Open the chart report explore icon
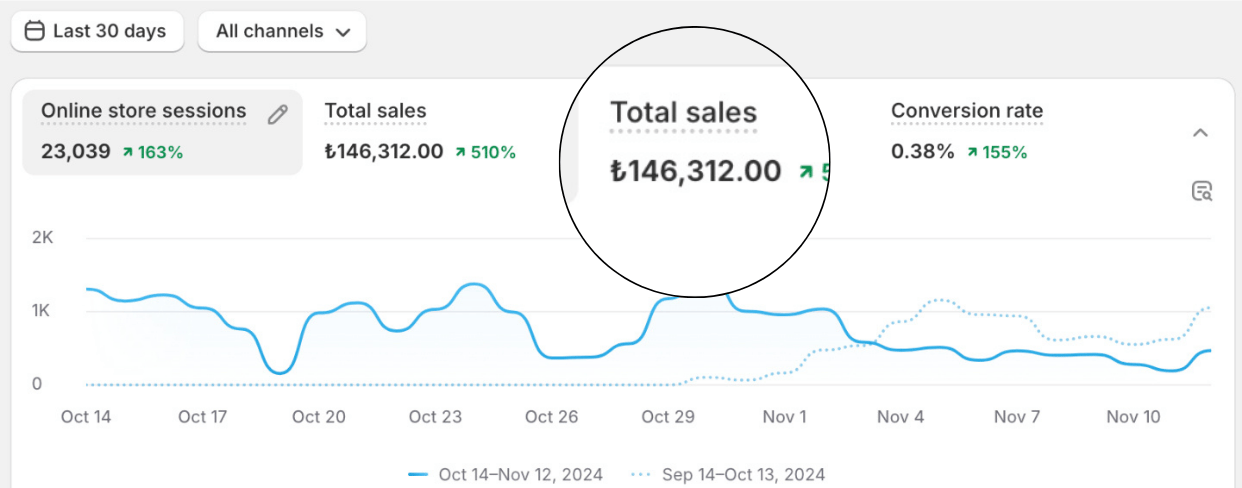Screen dimensions: 1242x488 pyautogui.click(x=1202, y=191)
